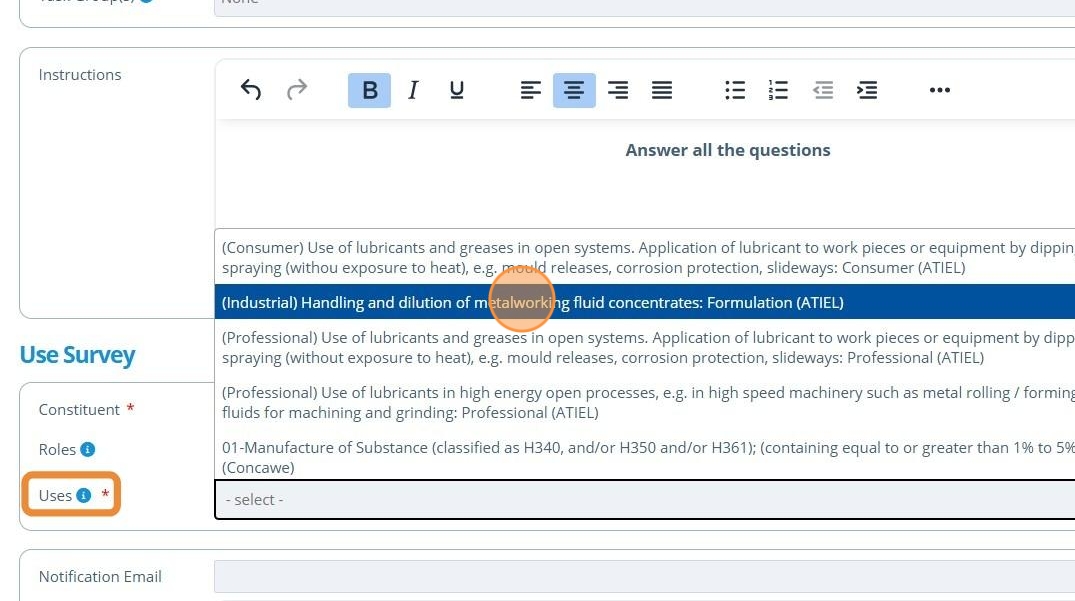Decrease indent of the paragraph
This screenshot has height=601, width=1075.
(823, 90)
